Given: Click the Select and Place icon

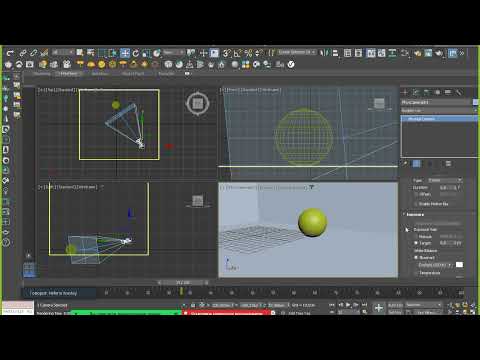Looking at the screenshot, I should coord(157,53).
